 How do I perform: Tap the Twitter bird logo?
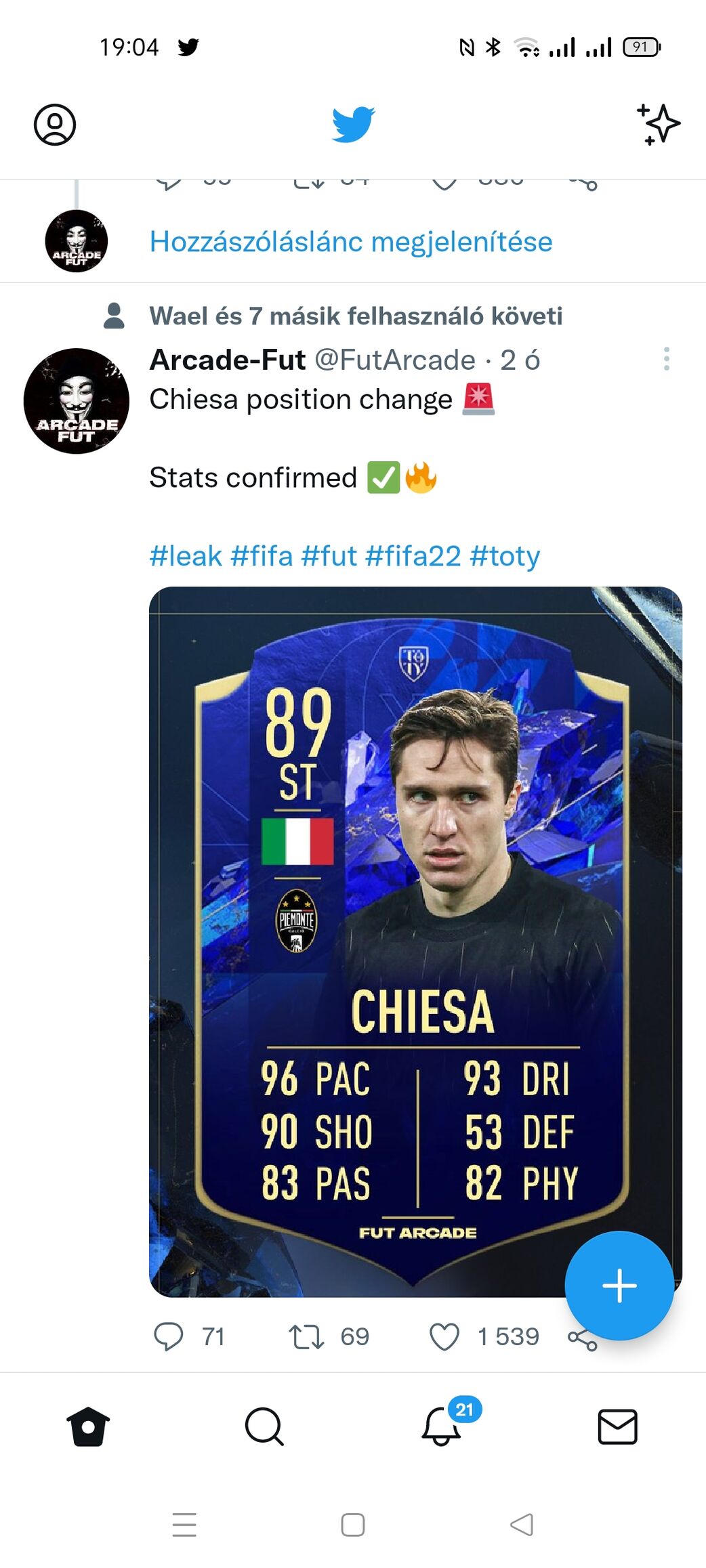[353, 124]
